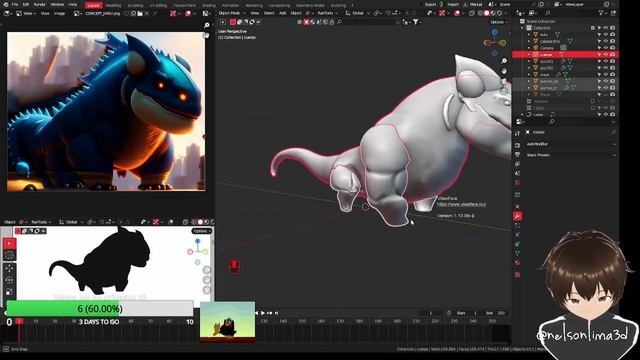
Task: Expand the Stack Presets dropdown
Action: pyautogui.click(x=570, y=155)
